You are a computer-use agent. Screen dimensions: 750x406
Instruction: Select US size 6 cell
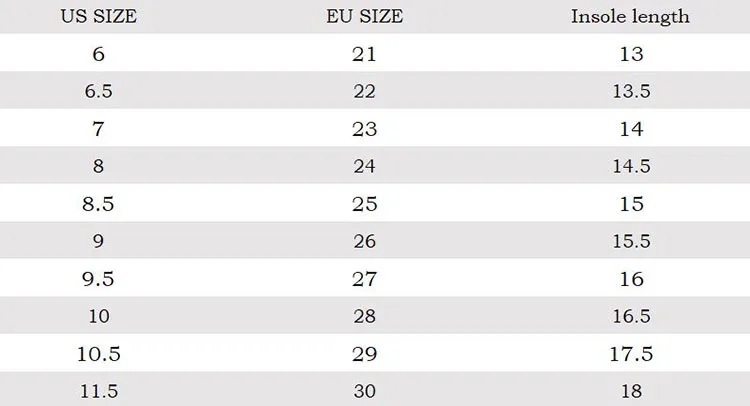click(99, 54)
